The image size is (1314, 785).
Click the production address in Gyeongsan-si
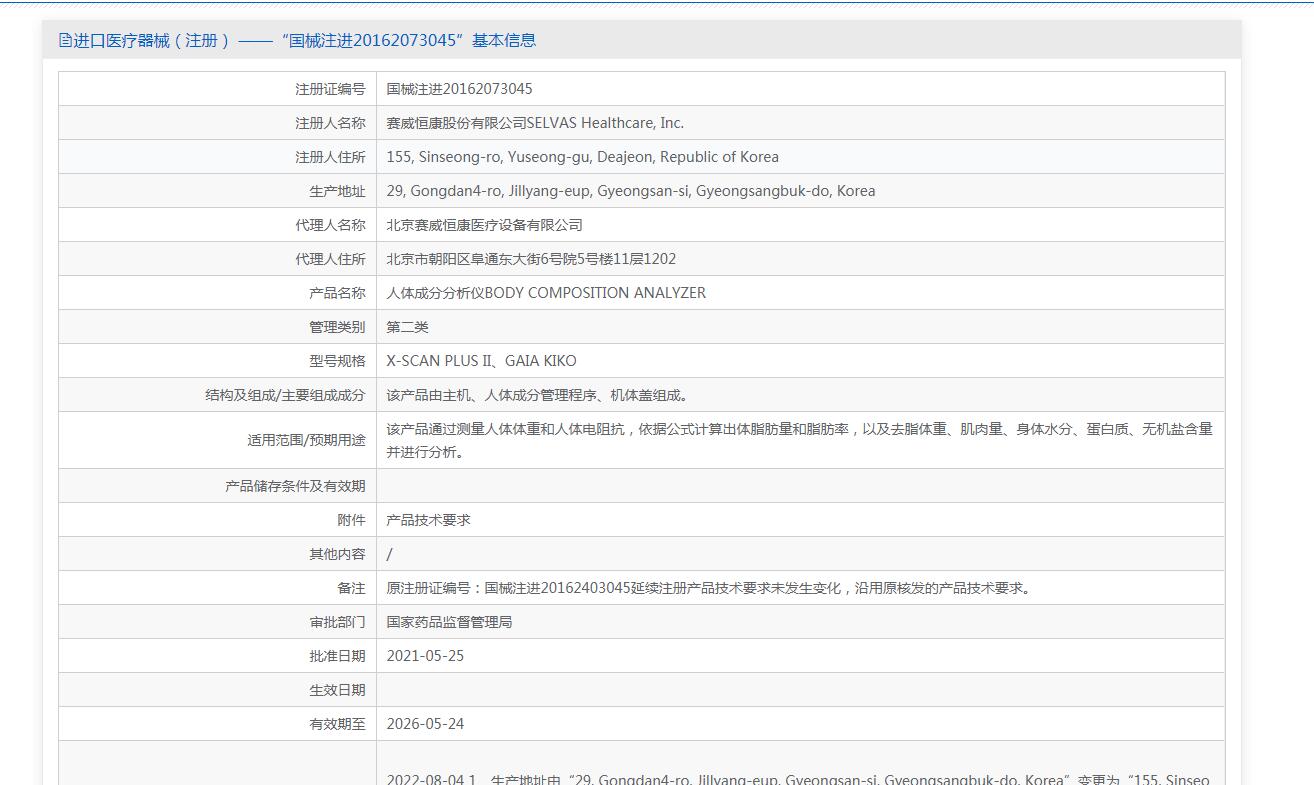(630, 191)
